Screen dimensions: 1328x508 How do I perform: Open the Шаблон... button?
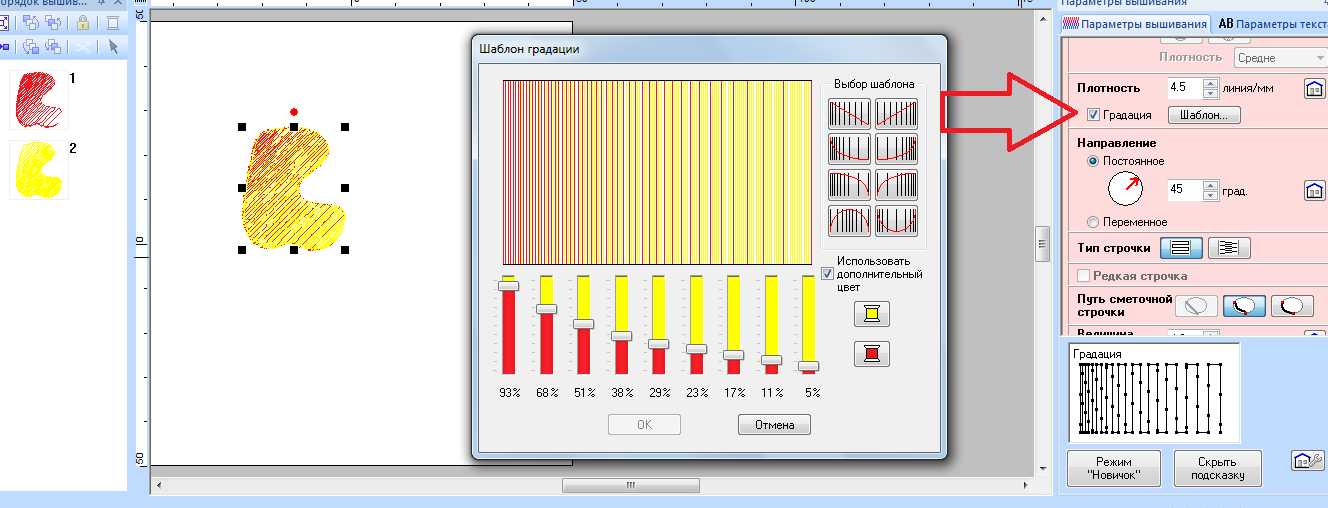[x=1204, y=115]
